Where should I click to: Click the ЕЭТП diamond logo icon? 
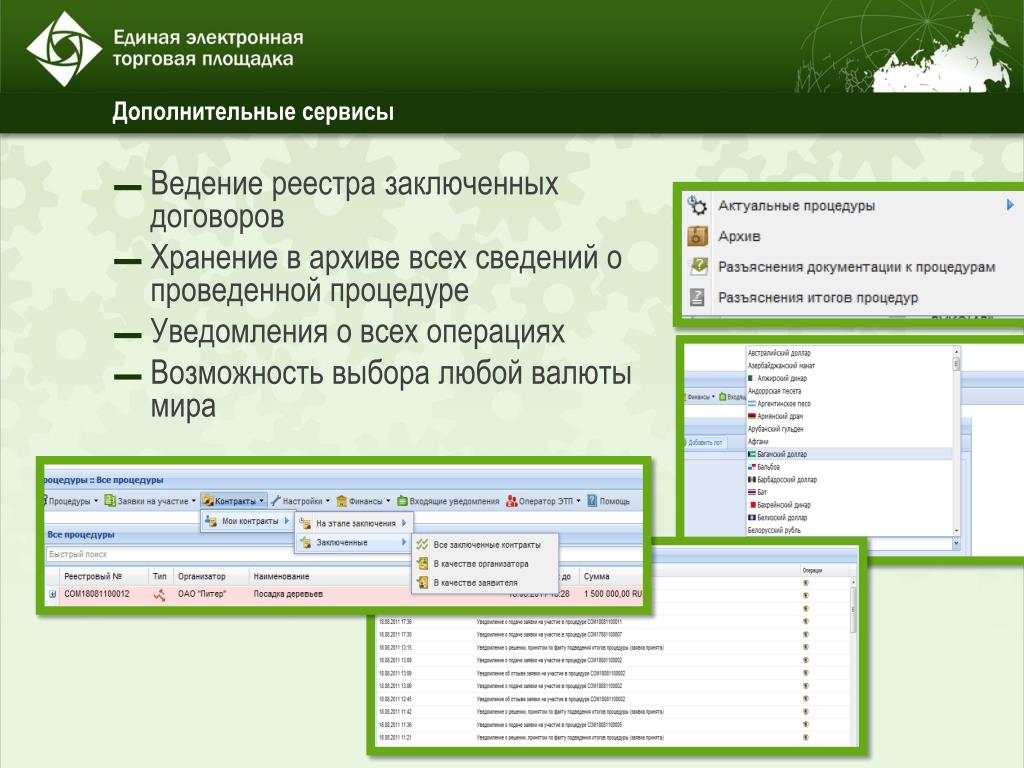[64, 48]
